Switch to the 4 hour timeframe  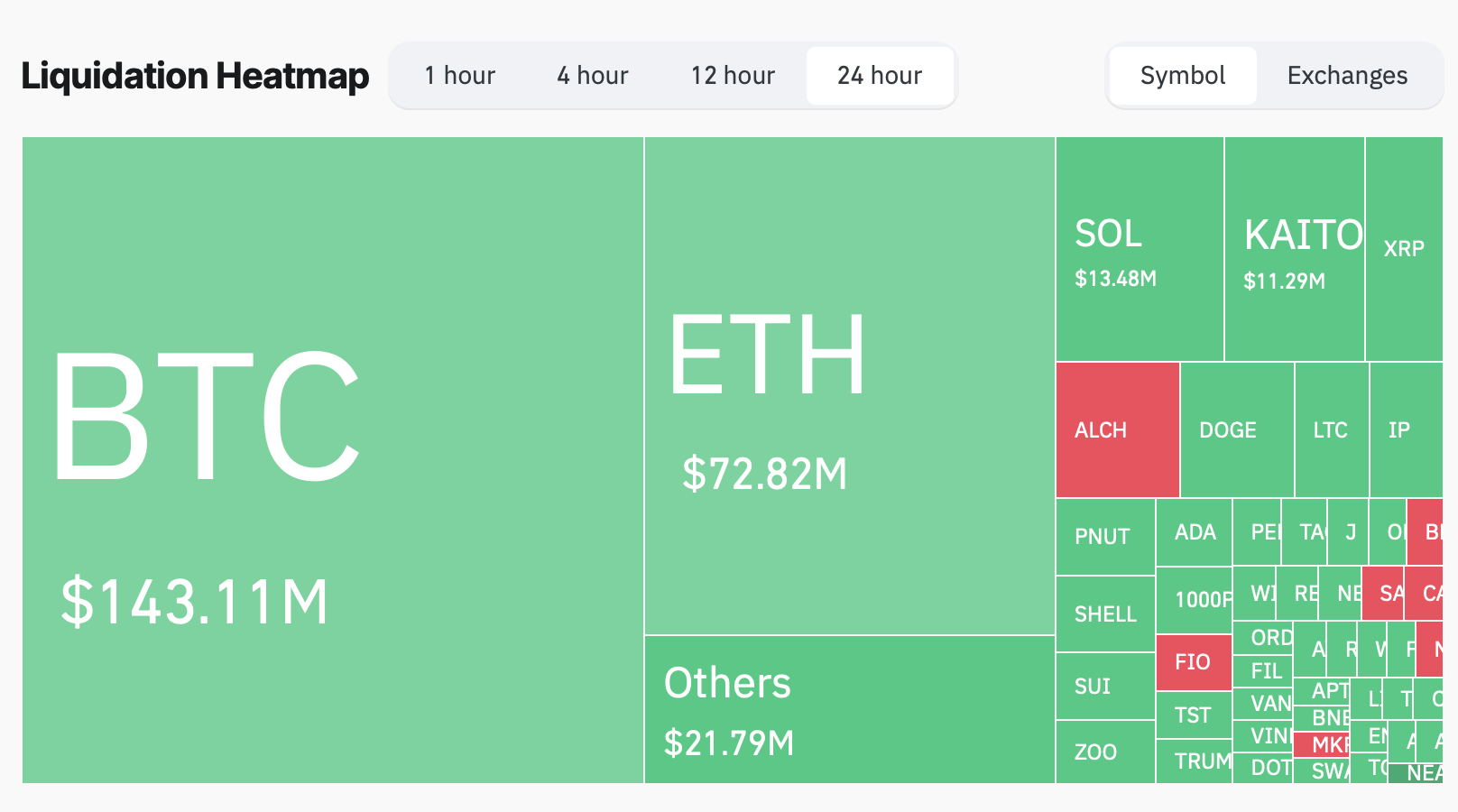(x=593, y=76)
